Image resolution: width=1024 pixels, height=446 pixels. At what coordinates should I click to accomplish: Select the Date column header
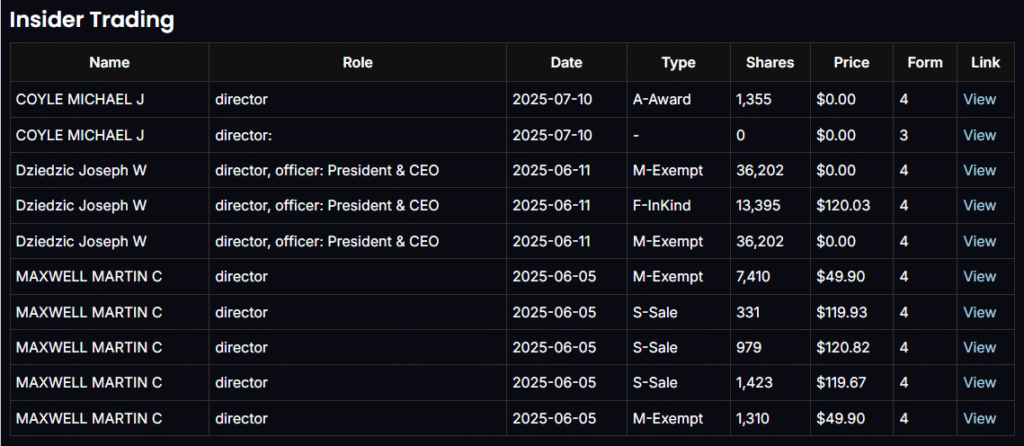[566, 62]
